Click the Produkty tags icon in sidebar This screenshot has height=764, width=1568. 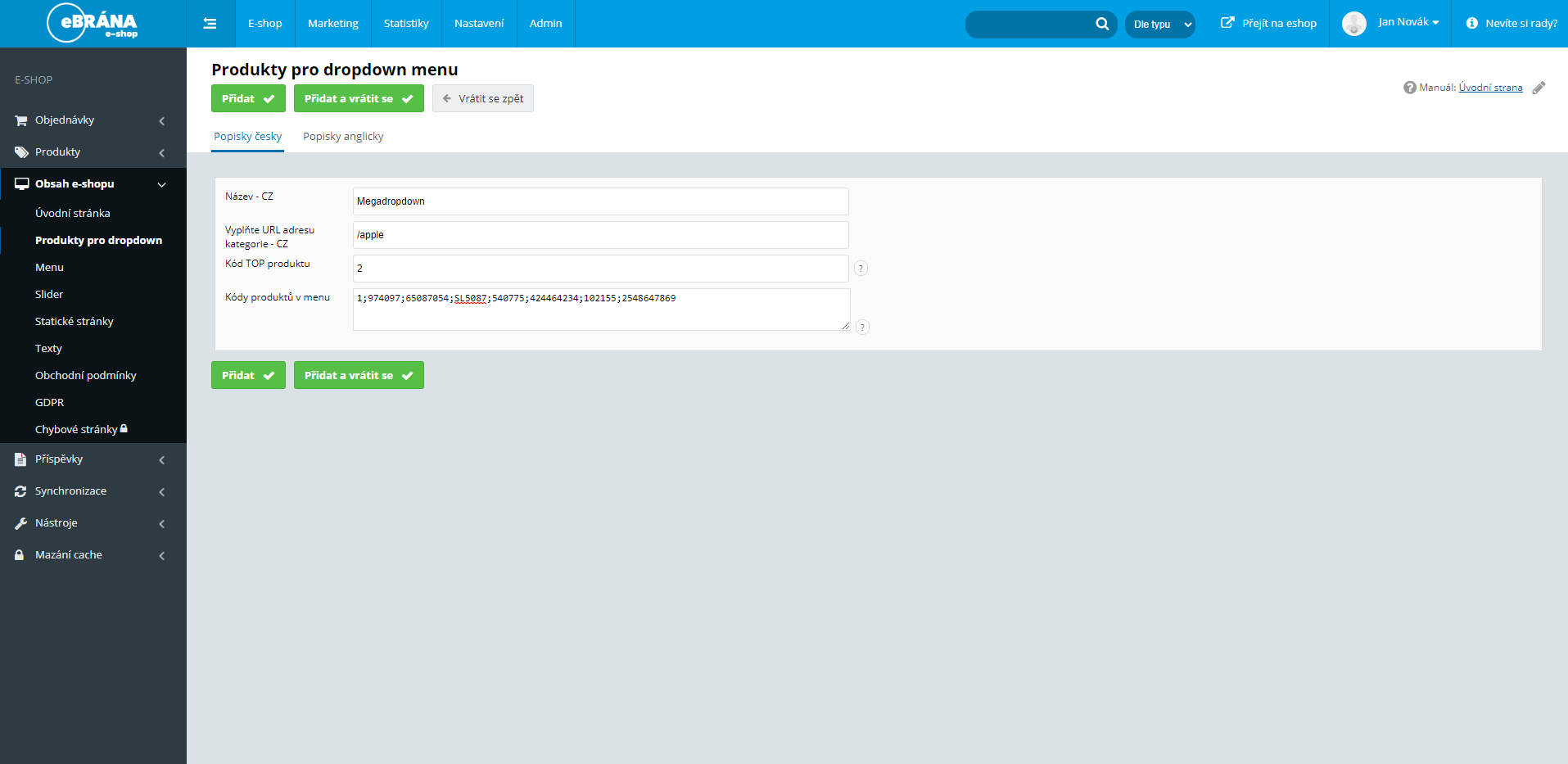21,152
